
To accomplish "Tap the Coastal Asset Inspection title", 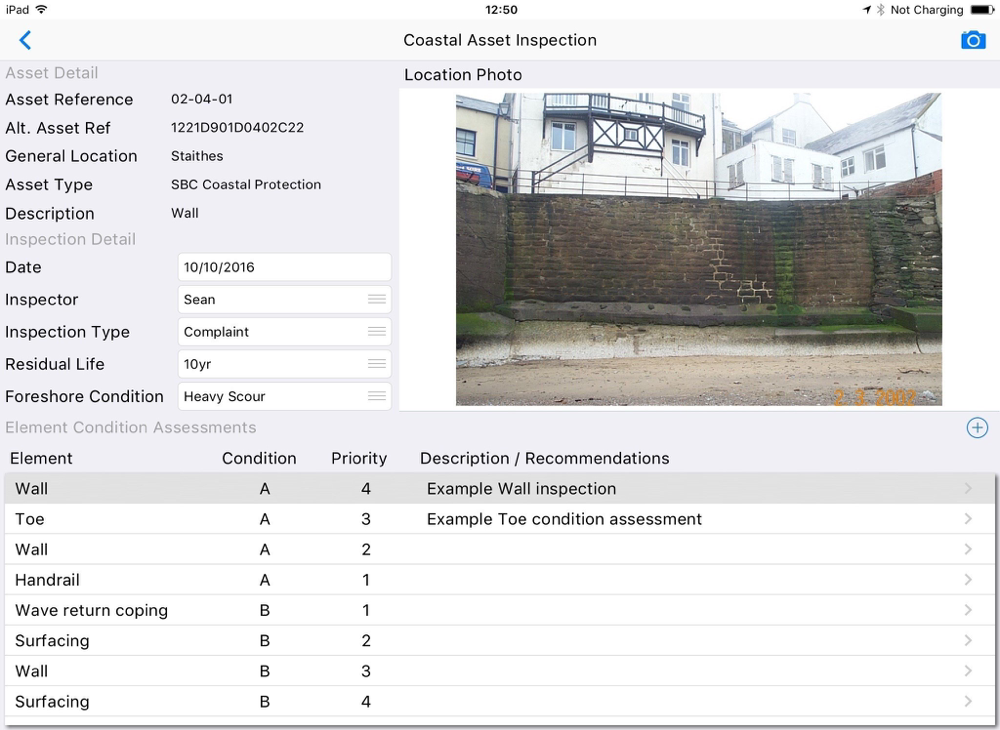I will click(500, 40).
